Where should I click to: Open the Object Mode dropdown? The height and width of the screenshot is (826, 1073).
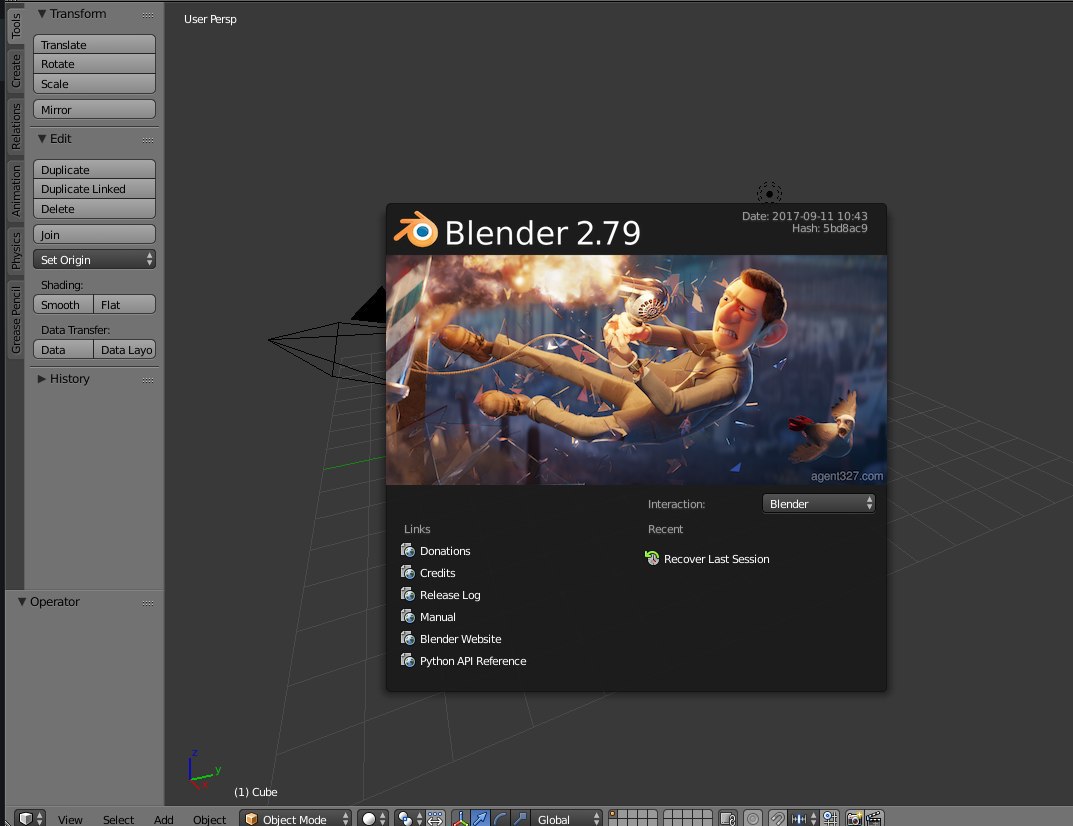[x=295, y=818]
